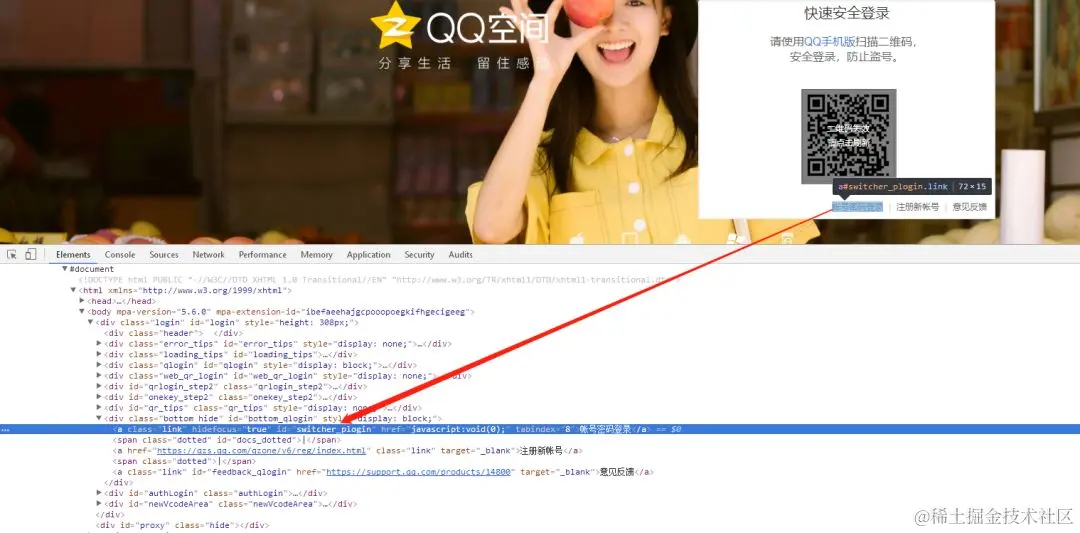Click the highlighted 帐号密码登录 link

(x=858, y=207)
